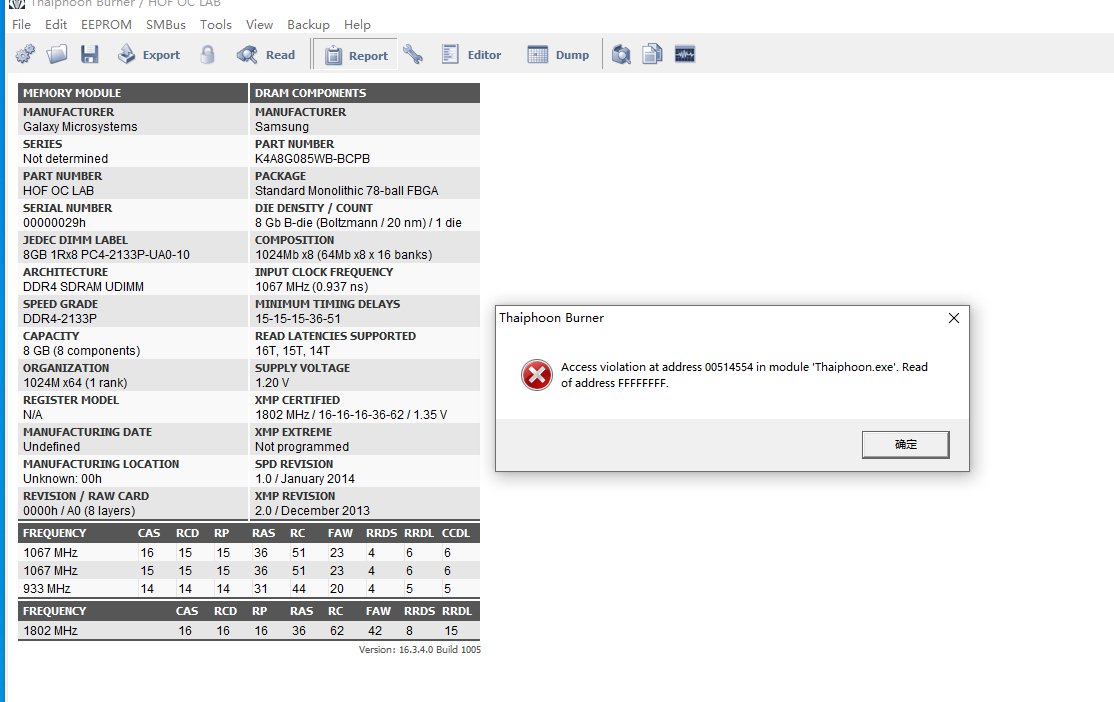Viewport: 1114px width, 702px height.
Task: Click serial number 00000029h
Action: [55, 222]
